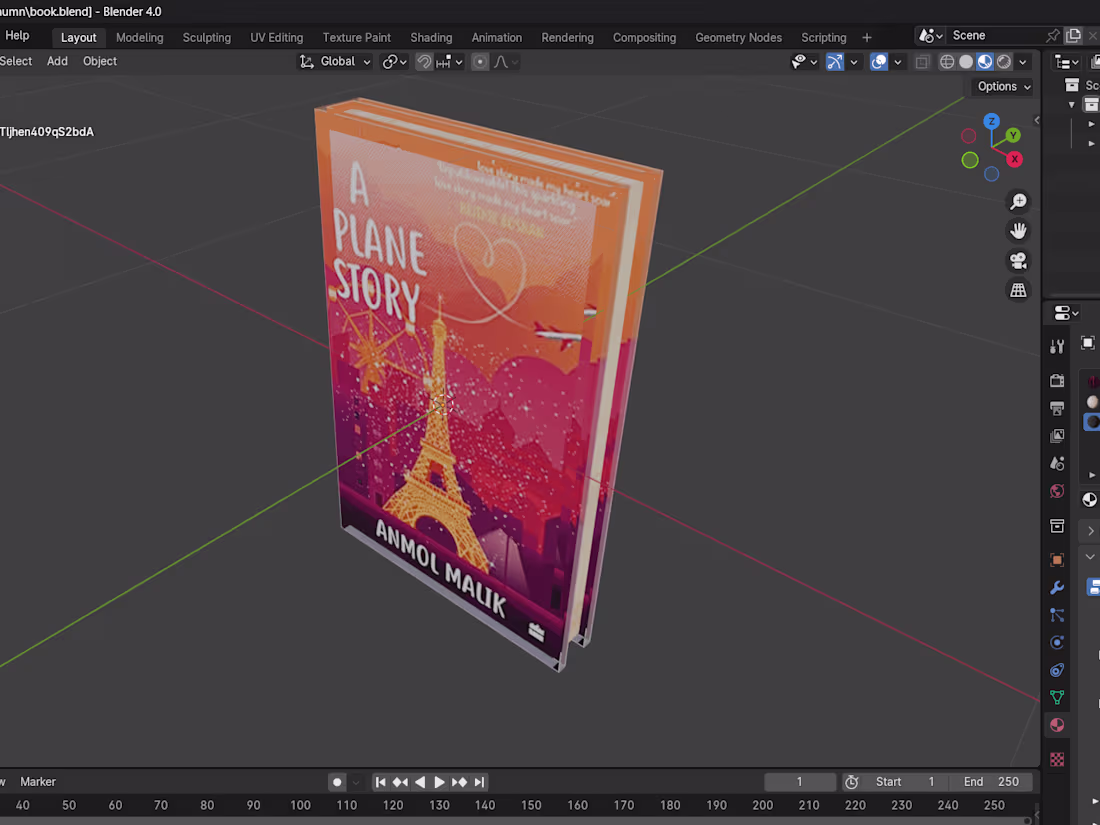
Task: Open the Modifier properties wrench icon
Action: [1057, 588]
